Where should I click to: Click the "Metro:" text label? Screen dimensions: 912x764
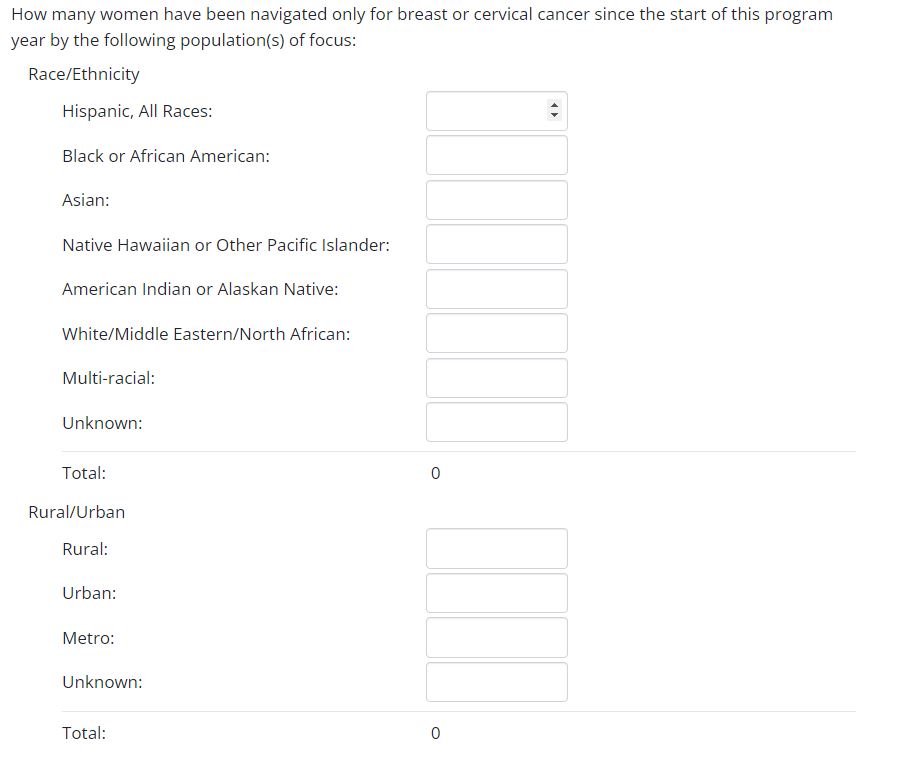(88, 638)
